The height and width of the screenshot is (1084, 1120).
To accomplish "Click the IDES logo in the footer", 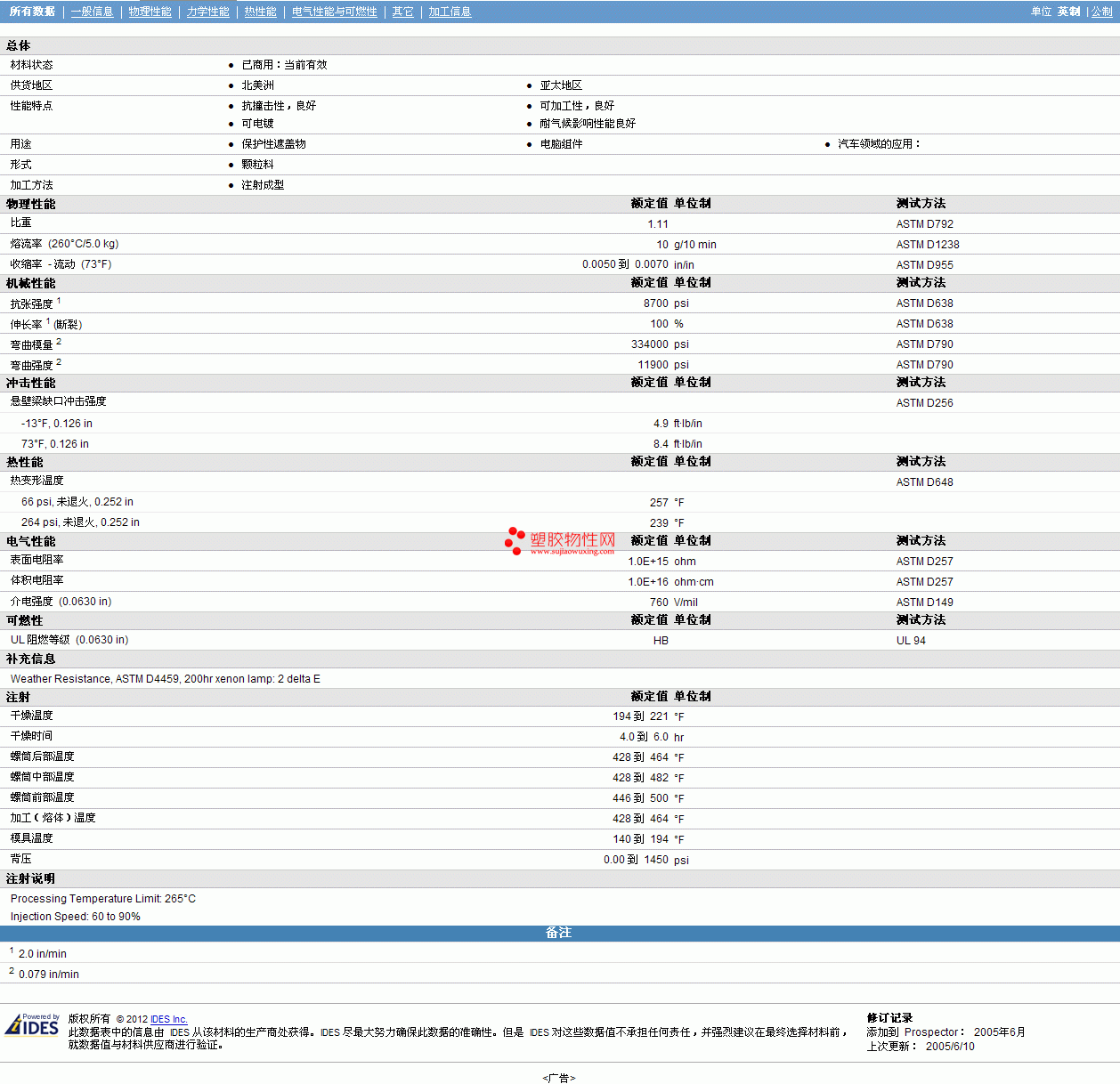I will tap(32, 1025).
